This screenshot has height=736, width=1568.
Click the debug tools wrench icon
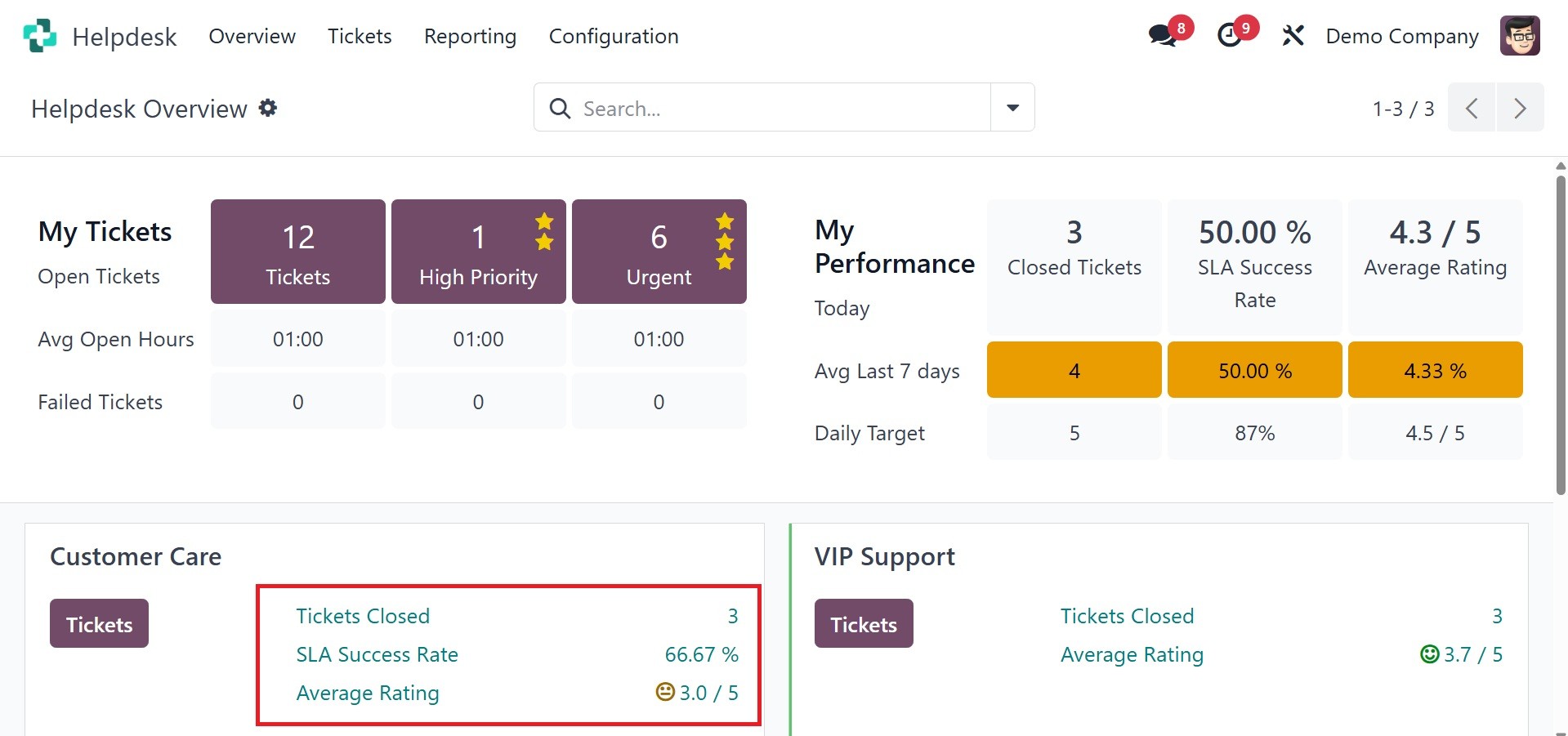(x=1293, y=36)
